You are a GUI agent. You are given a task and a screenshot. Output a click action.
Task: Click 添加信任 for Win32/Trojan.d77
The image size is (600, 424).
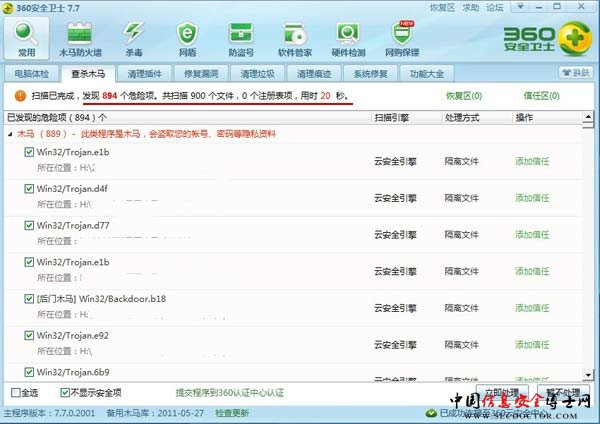pyautogui.click(x=532, y=235)
